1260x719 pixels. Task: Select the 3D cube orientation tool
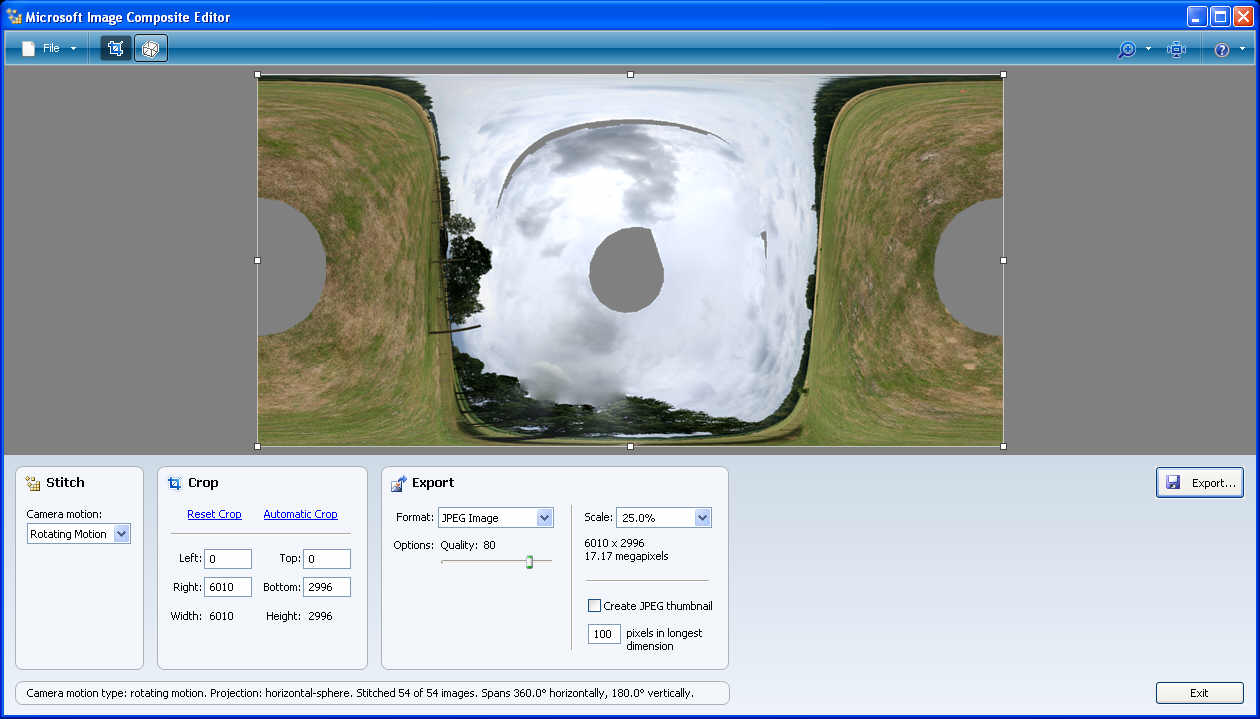point(151,48)
